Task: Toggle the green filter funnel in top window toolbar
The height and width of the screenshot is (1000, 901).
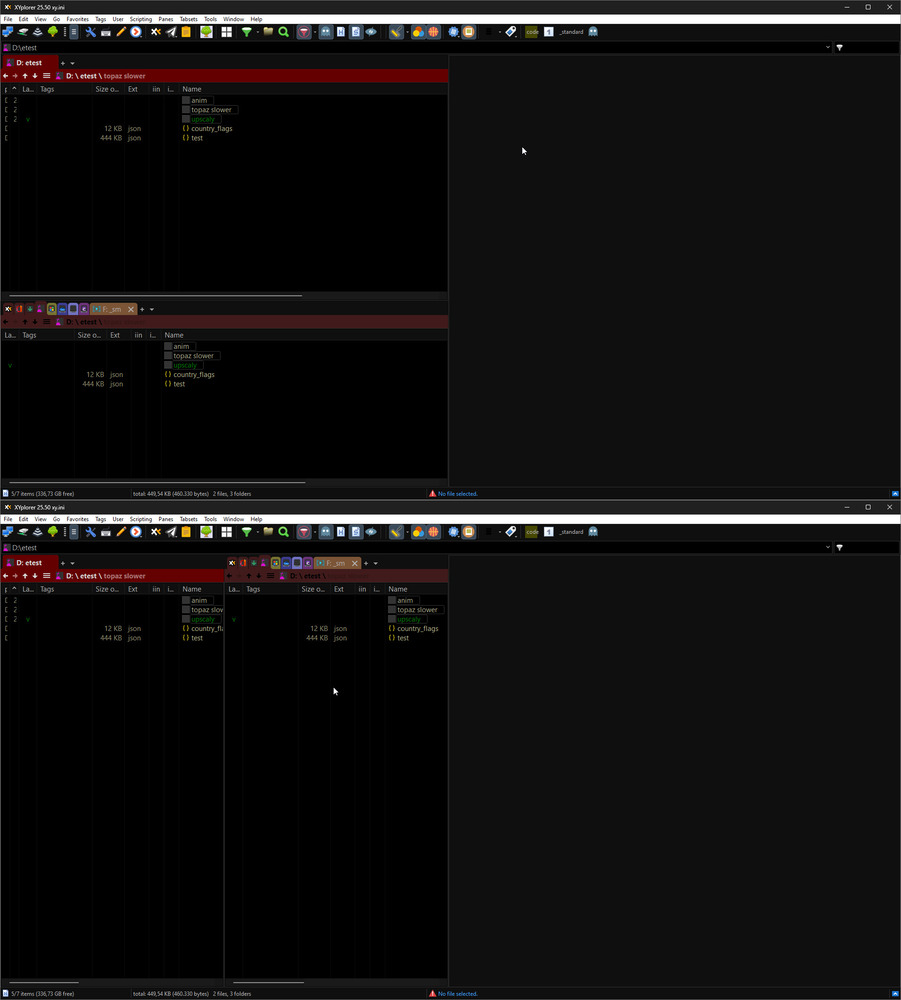Action: [247, 32]
